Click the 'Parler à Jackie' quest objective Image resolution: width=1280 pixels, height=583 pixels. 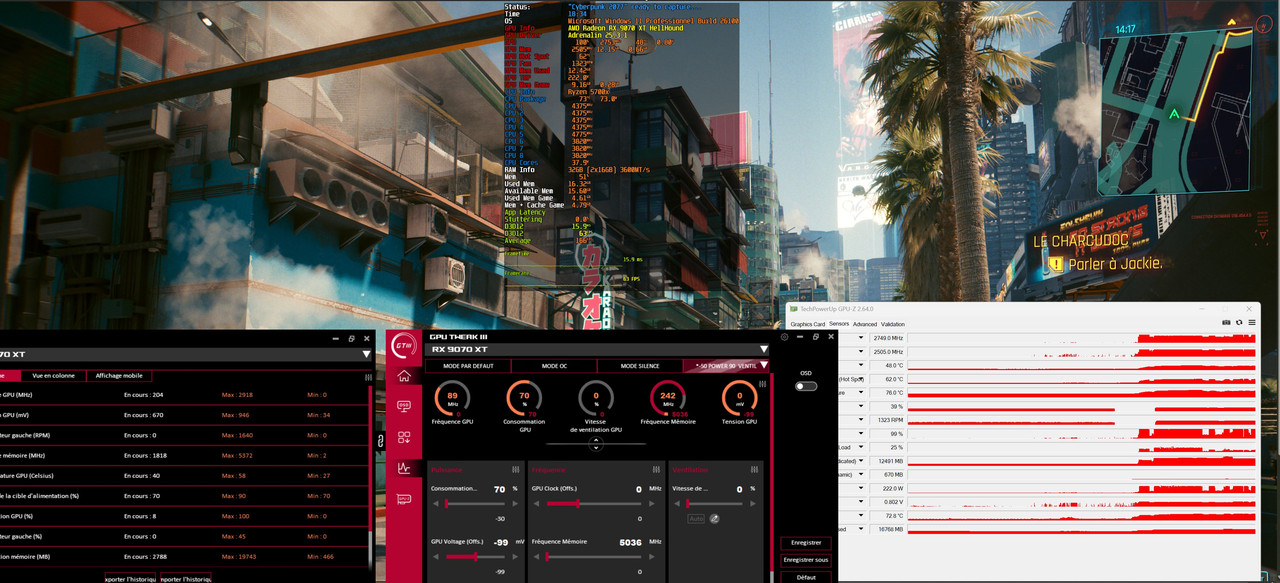click(1115, 264)
